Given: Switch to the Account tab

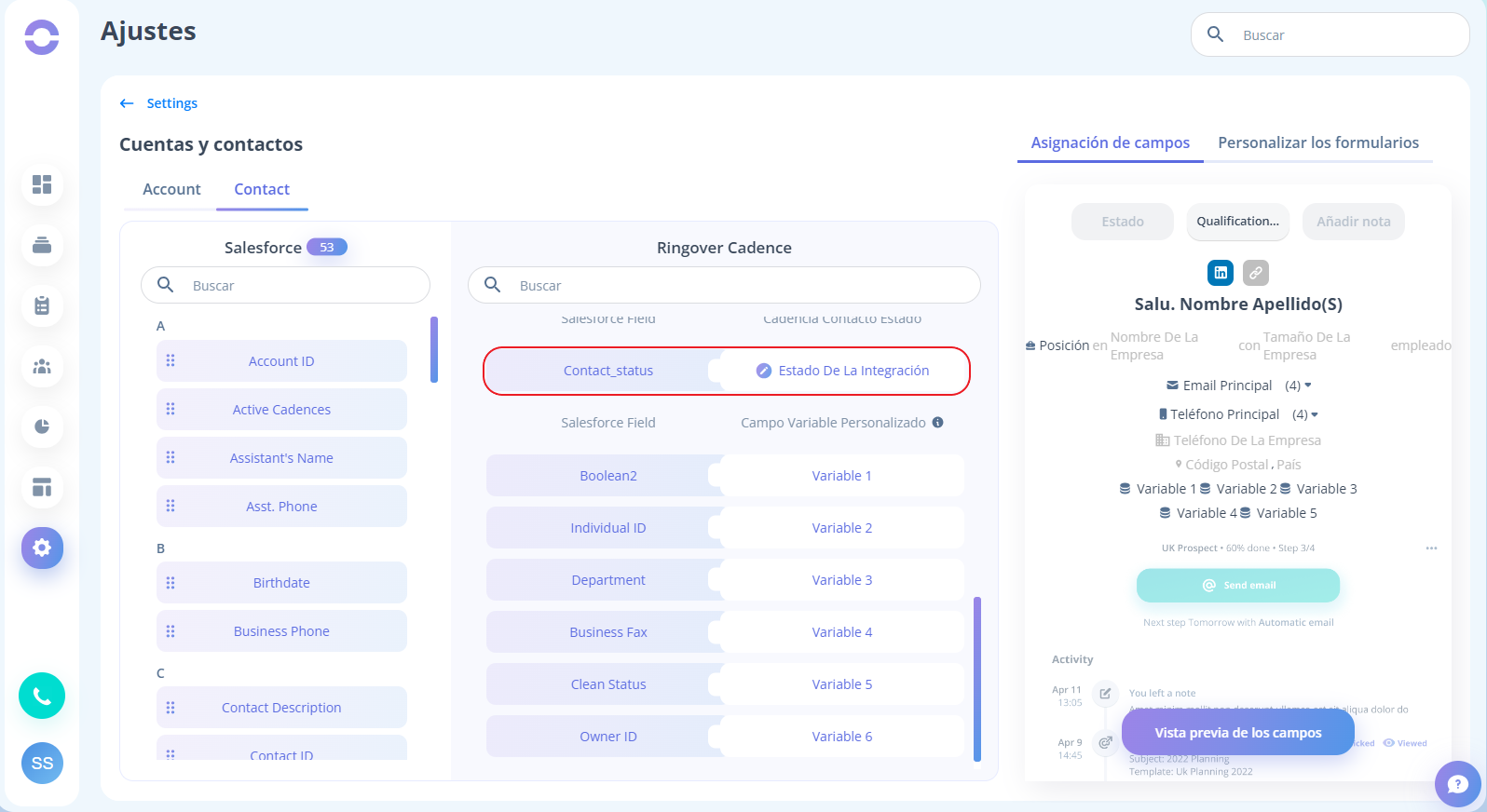Looking at the screenshot, I should 171,189.
